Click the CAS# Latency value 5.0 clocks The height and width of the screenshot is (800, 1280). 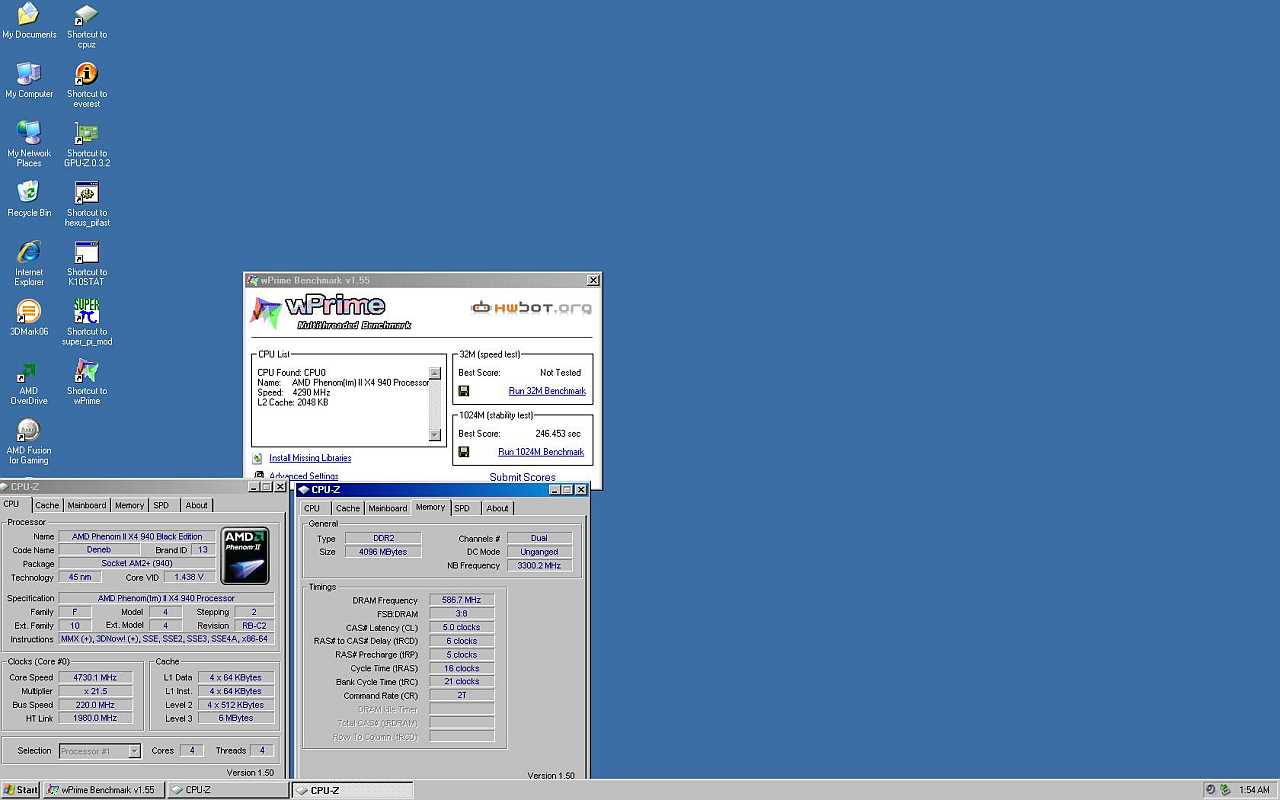(461, 627)
